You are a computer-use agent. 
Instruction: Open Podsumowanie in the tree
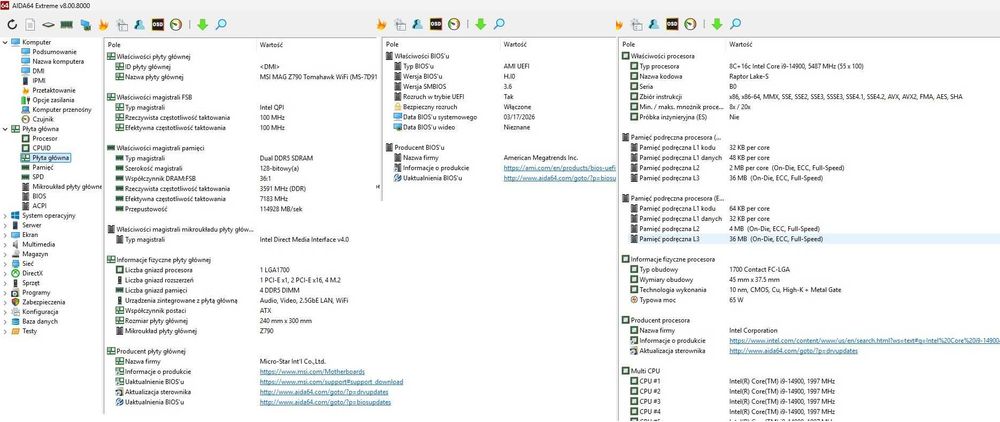click(x=54, y=52)
